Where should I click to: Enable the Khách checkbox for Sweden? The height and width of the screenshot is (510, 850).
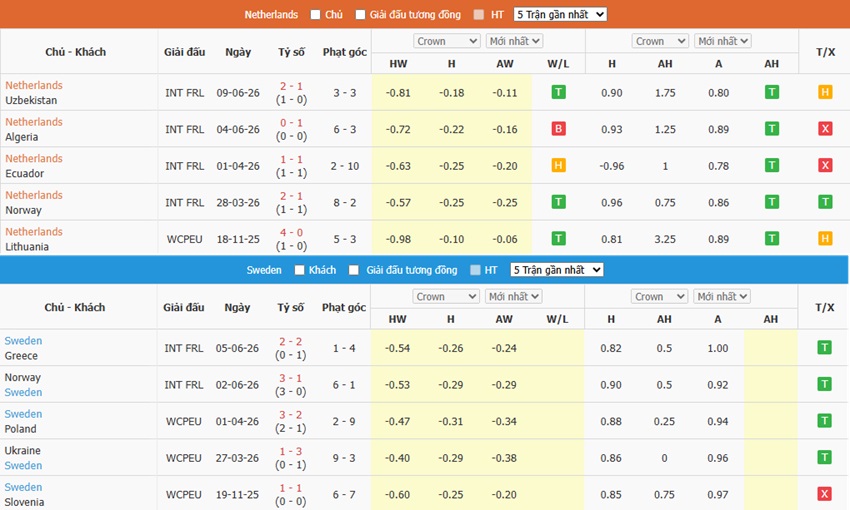click(299, 270)
